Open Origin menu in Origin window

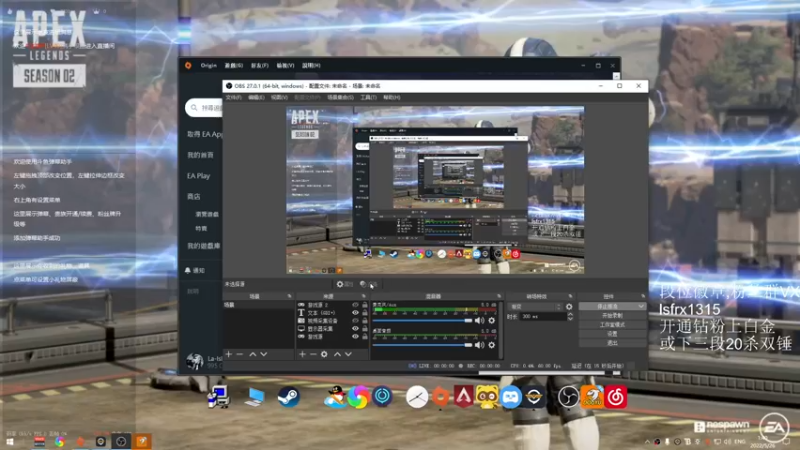[208, 65]
